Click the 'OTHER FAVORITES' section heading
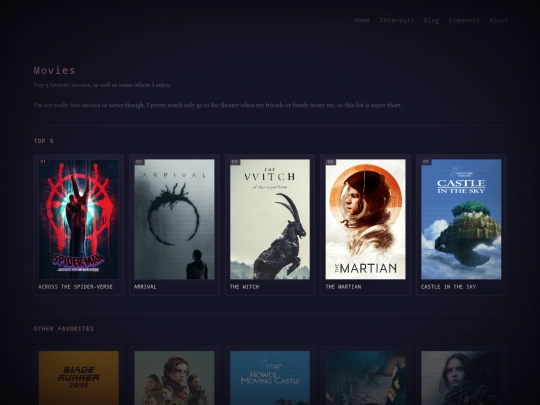This screenshot has height=405, width=540. point(63,329)
